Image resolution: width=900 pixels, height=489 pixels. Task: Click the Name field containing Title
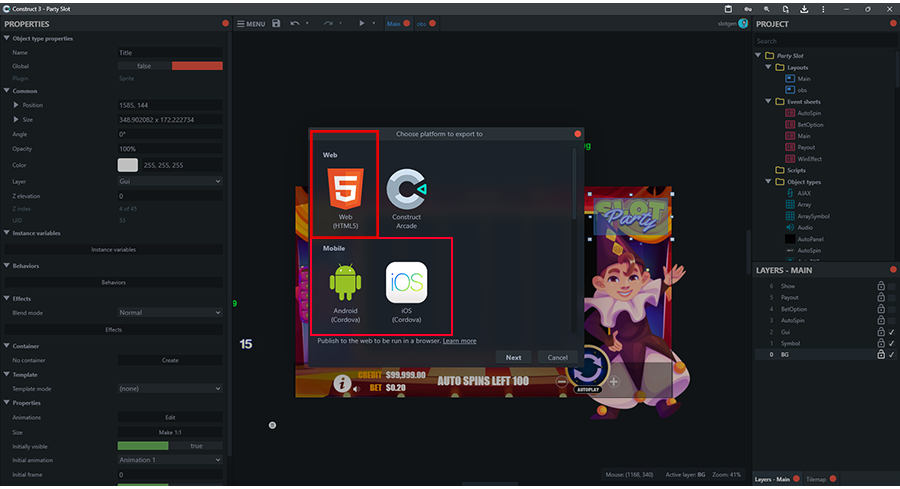coord(170,52)
